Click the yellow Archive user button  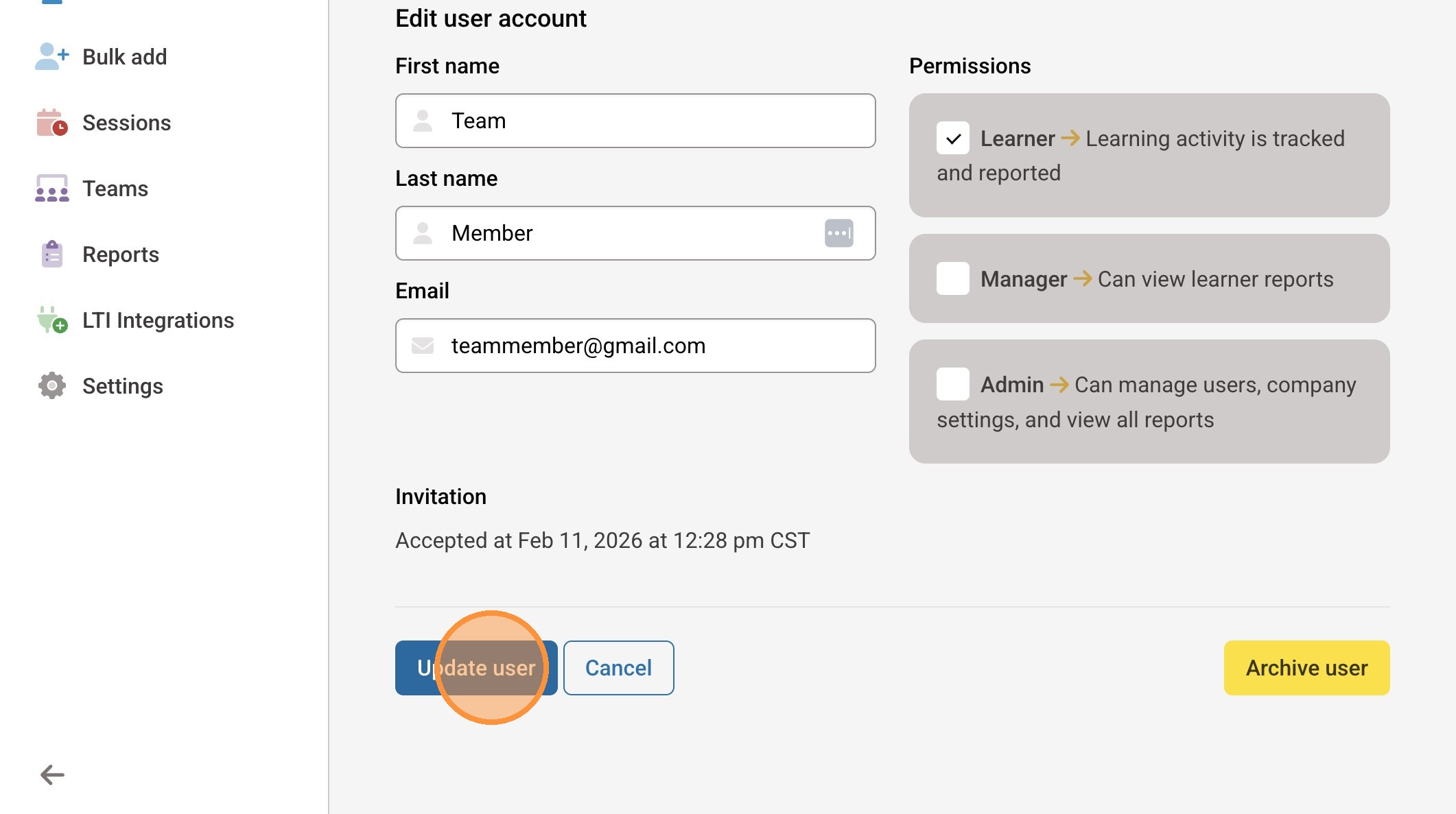point(1306,668)
